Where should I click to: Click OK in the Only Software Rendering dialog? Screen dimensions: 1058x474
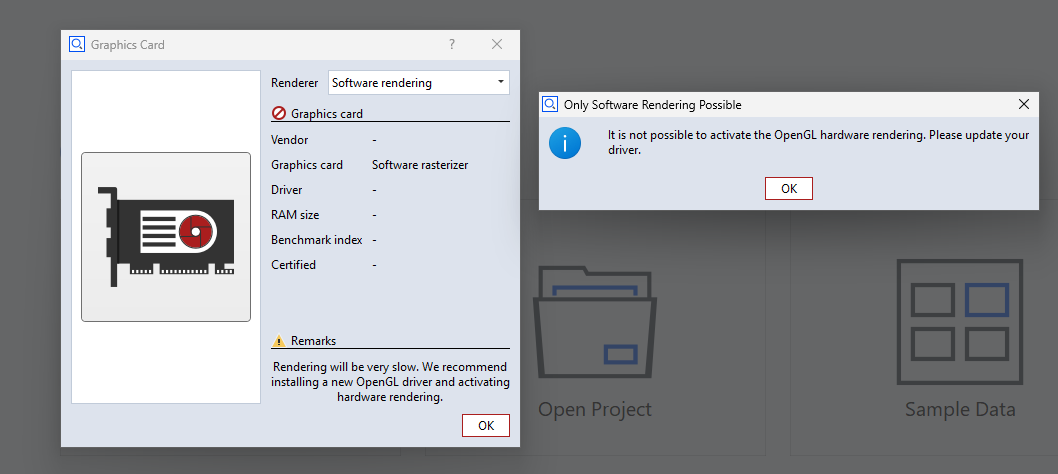789,188
